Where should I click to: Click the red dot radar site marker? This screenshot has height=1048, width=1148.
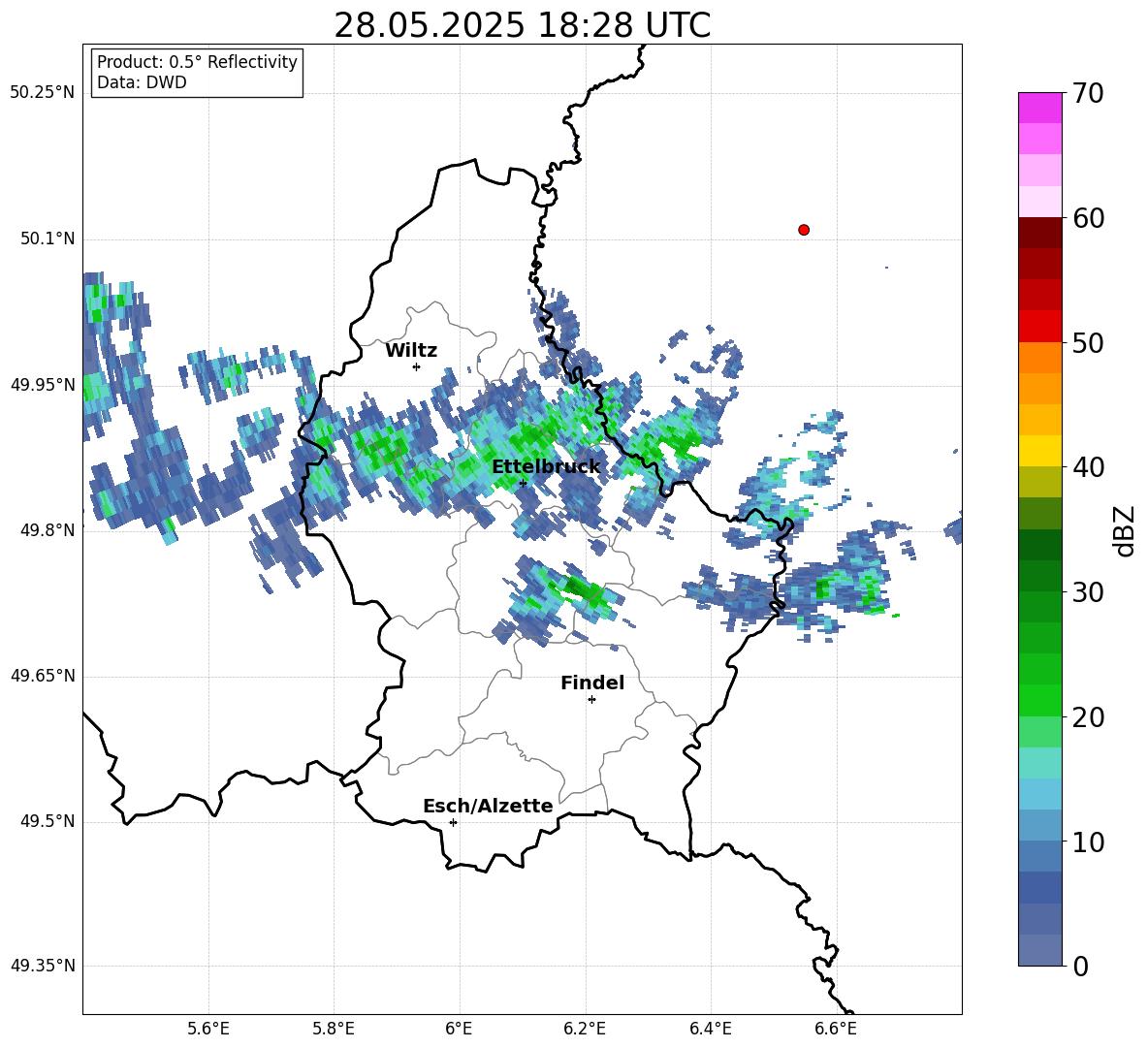[803, 230]
